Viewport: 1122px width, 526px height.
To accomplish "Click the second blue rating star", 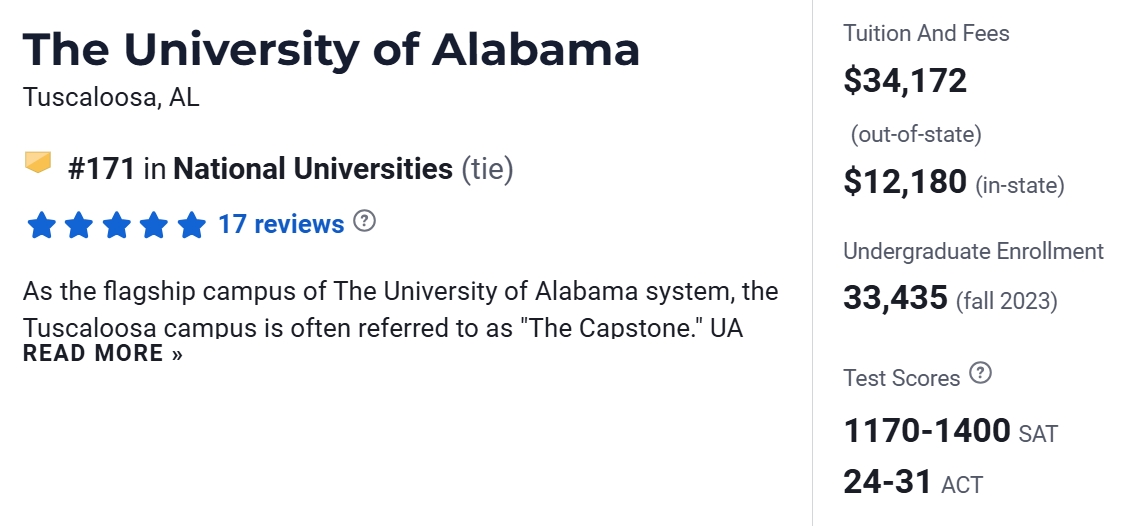I will coord(79,225).
